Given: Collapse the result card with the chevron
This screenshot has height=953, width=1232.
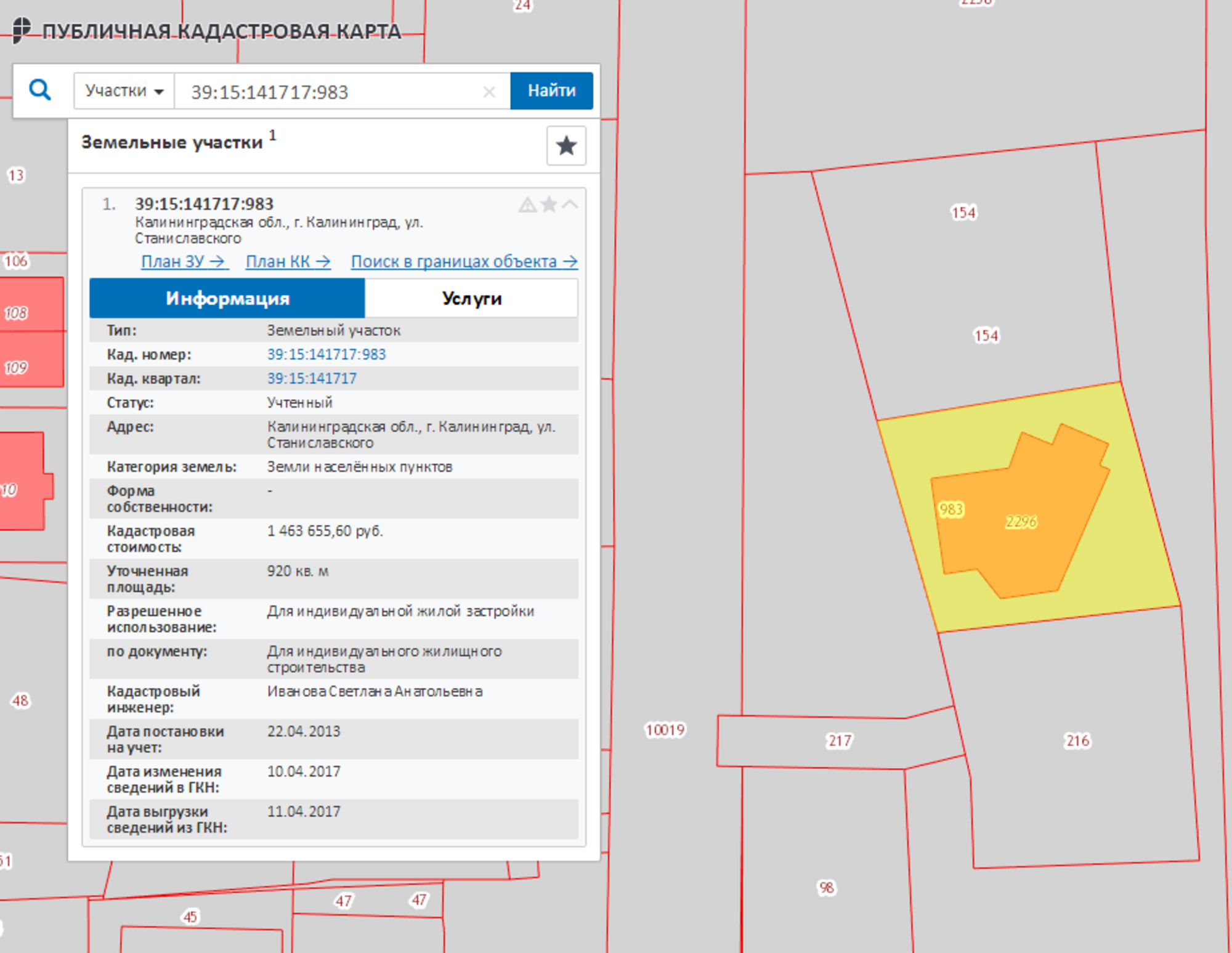Looking at the screenshot, I should 570,204.
